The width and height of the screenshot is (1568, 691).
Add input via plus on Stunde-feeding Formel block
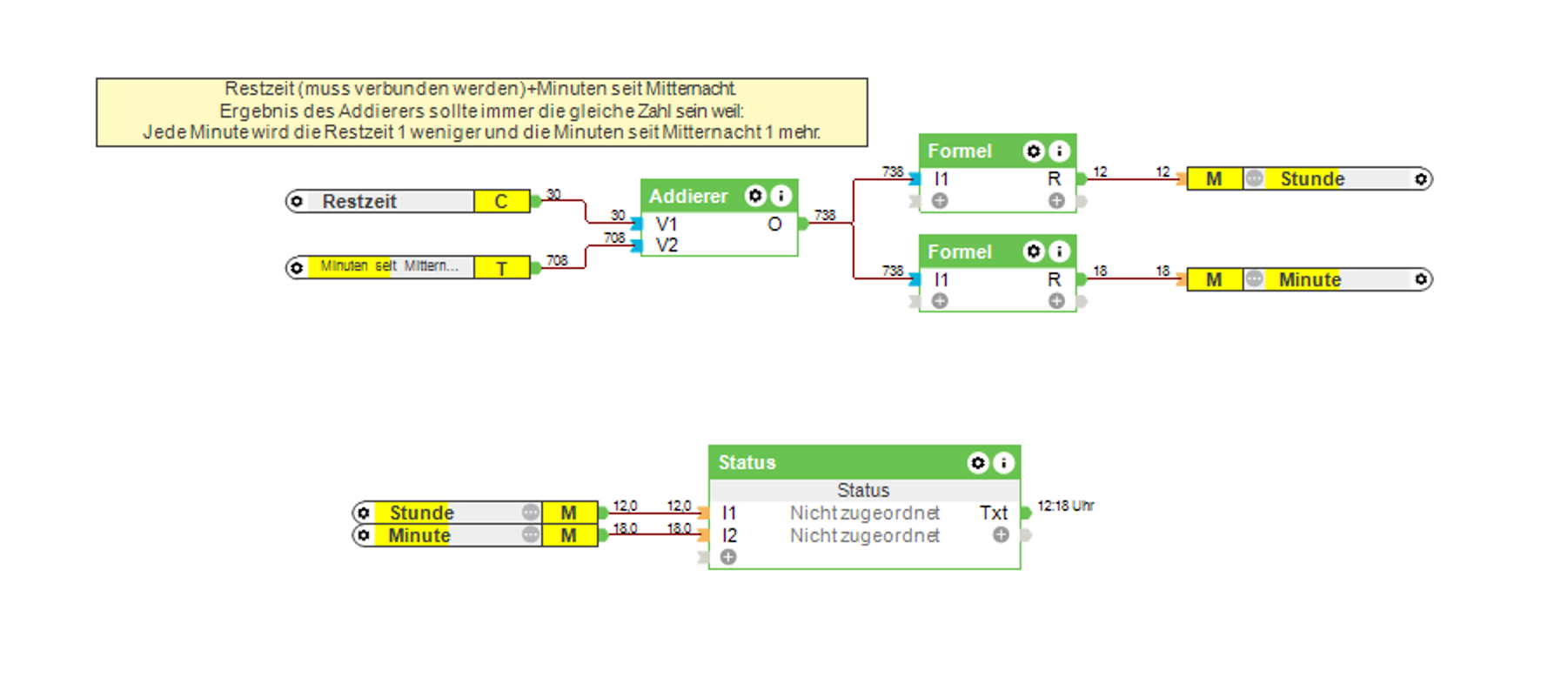tap(940, 201)
